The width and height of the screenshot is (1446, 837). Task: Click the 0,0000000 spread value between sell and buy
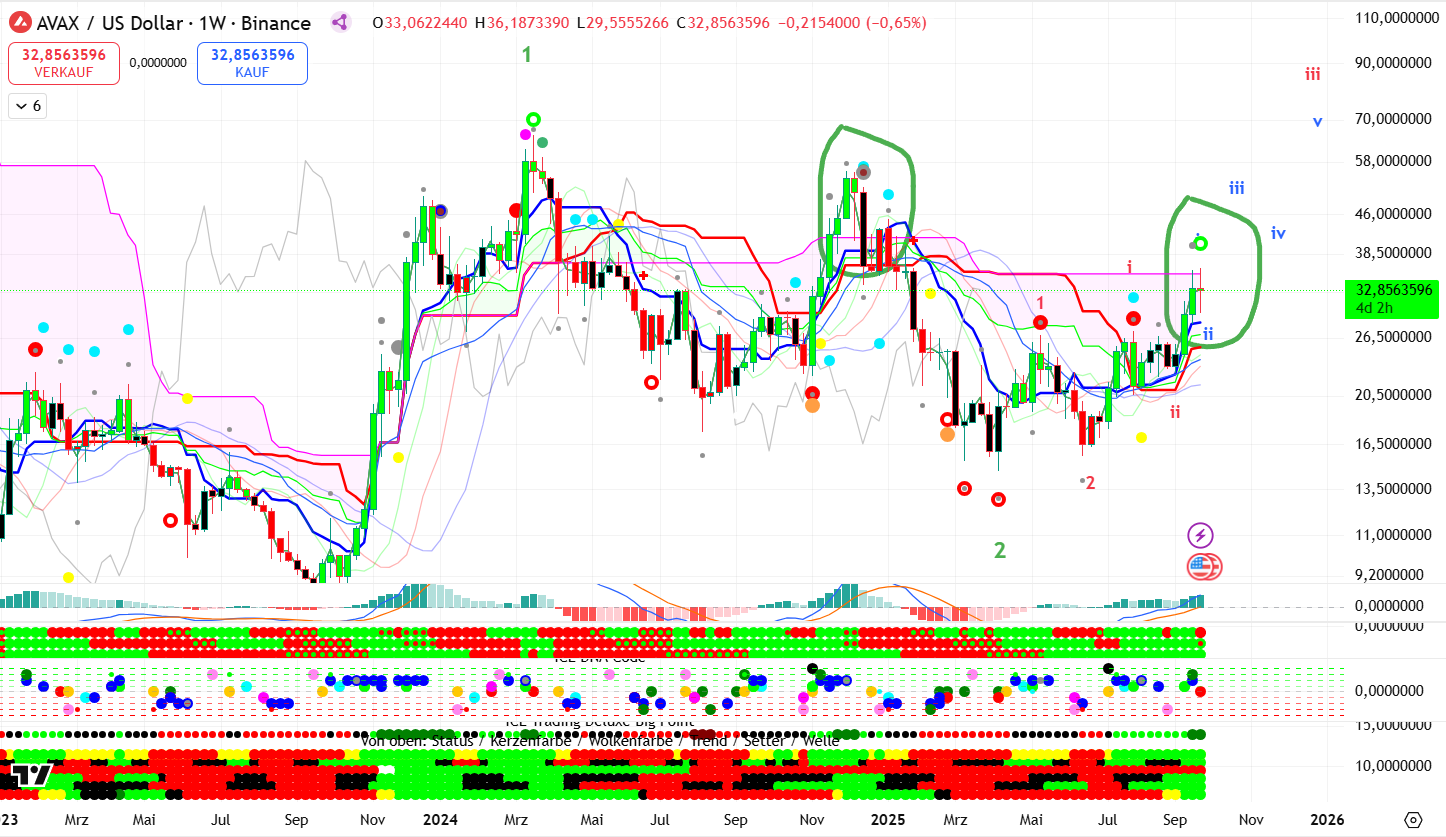[158, 62]
